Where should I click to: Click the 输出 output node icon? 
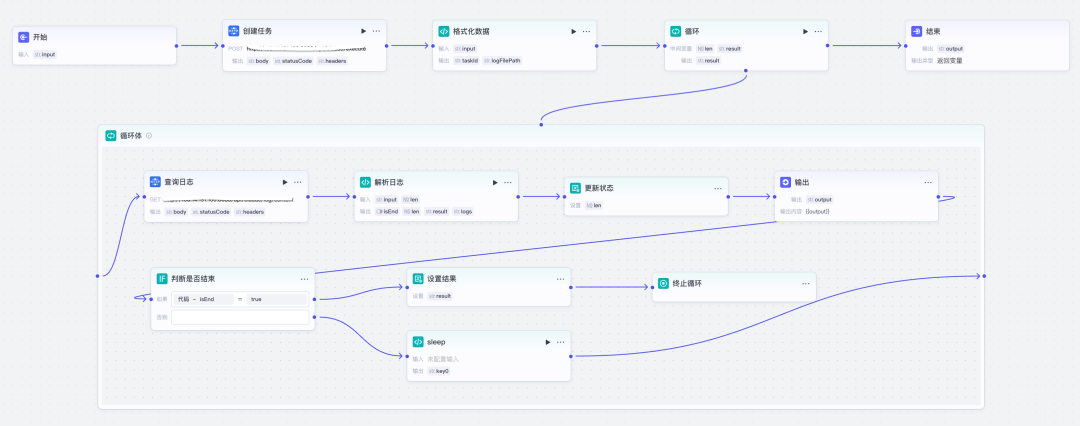point(785,182)
